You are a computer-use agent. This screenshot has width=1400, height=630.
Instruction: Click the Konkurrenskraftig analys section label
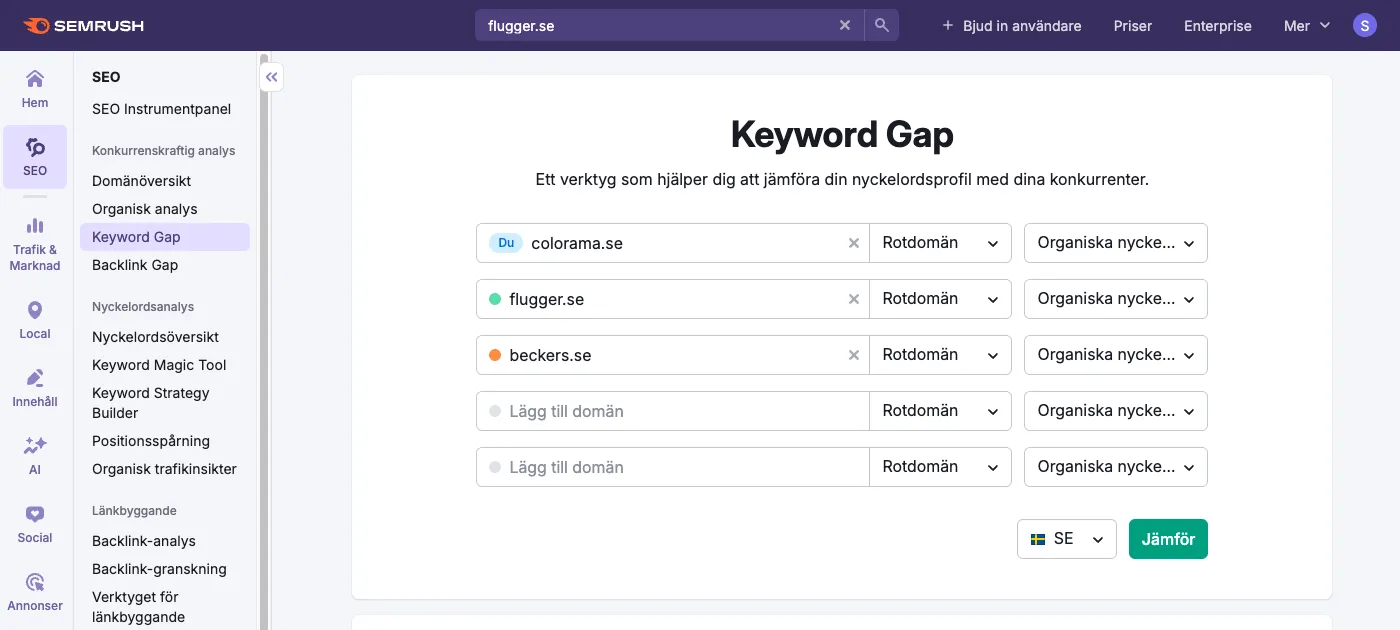click(164, 151)
